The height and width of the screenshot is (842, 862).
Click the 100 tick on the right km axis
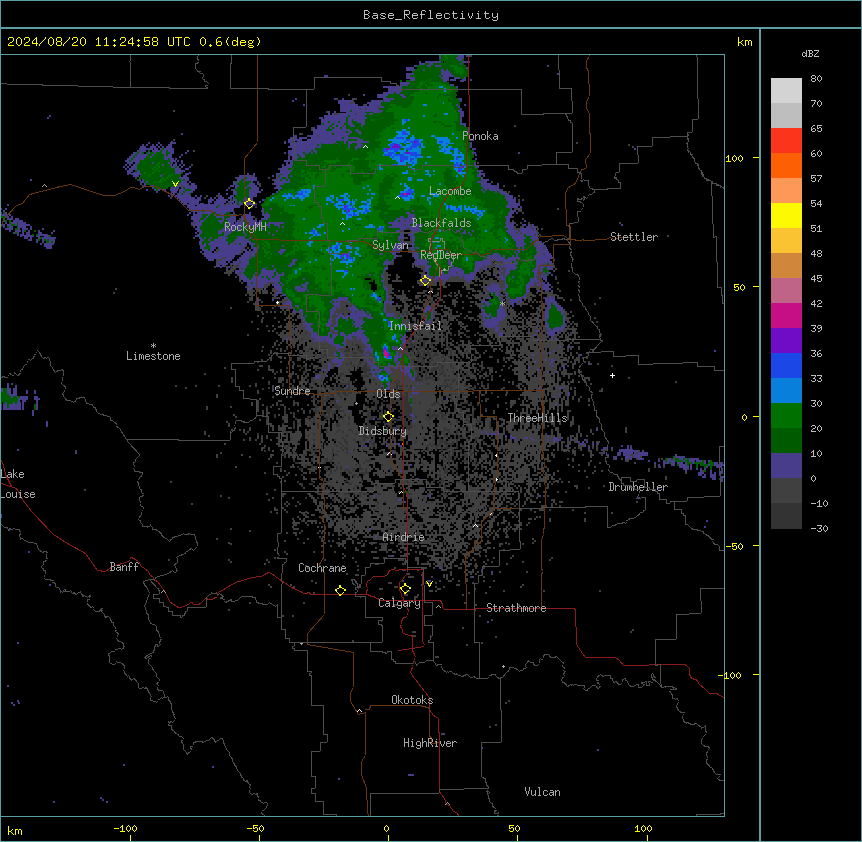pyautogui.click(x=734, y=158)
